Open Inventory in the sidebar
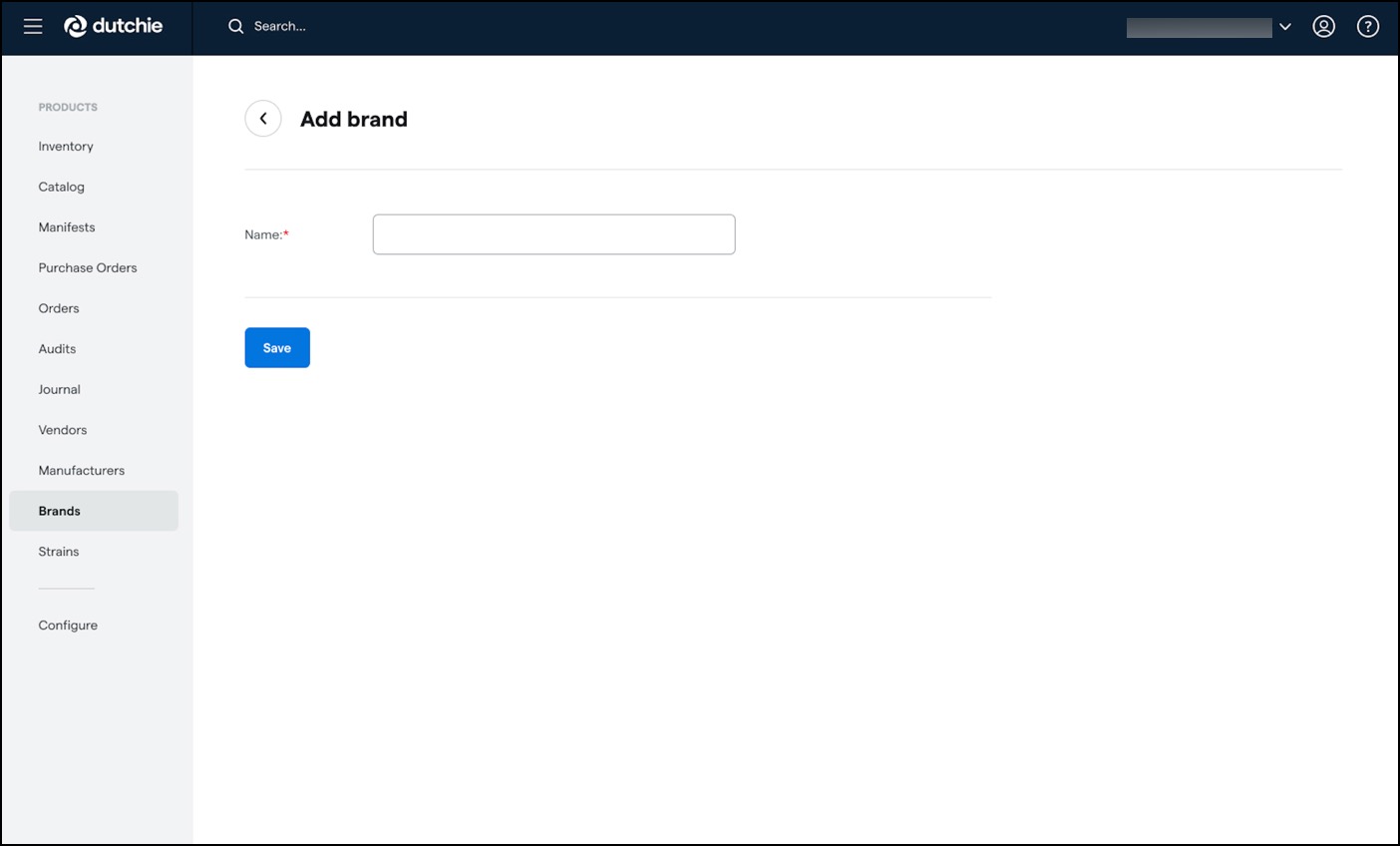Screen dimensions: 1400x846 coord(66,147)
